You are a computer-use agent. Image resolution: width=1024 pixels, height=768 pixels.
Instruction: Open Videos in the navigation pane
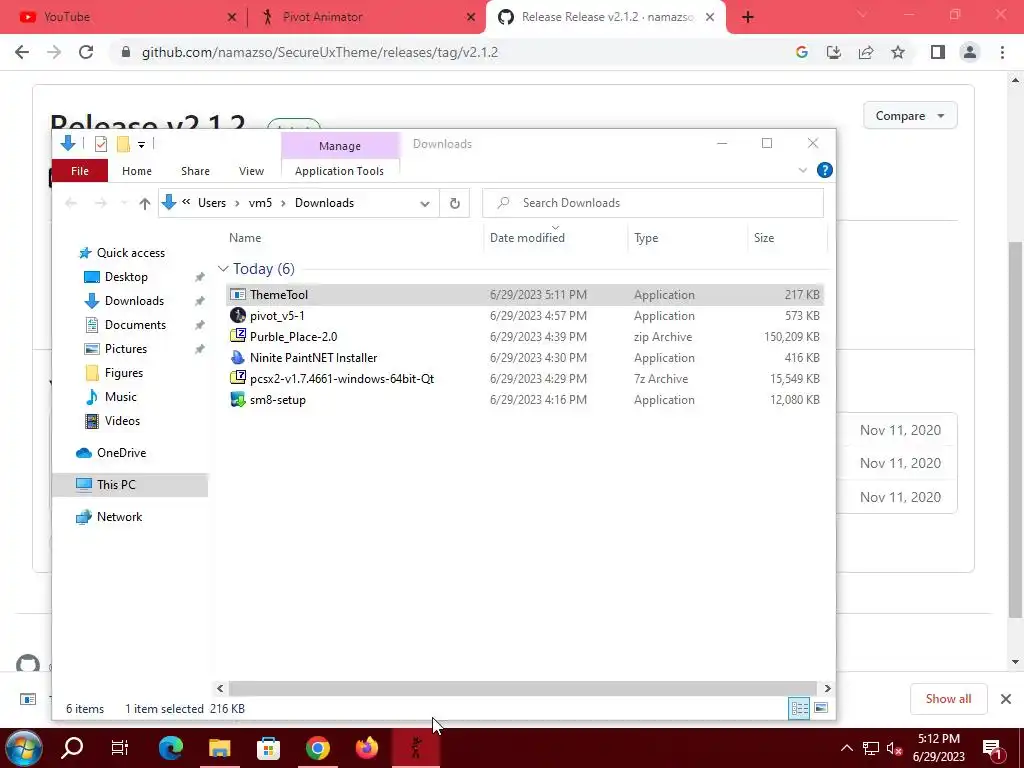tap(122, 421)
